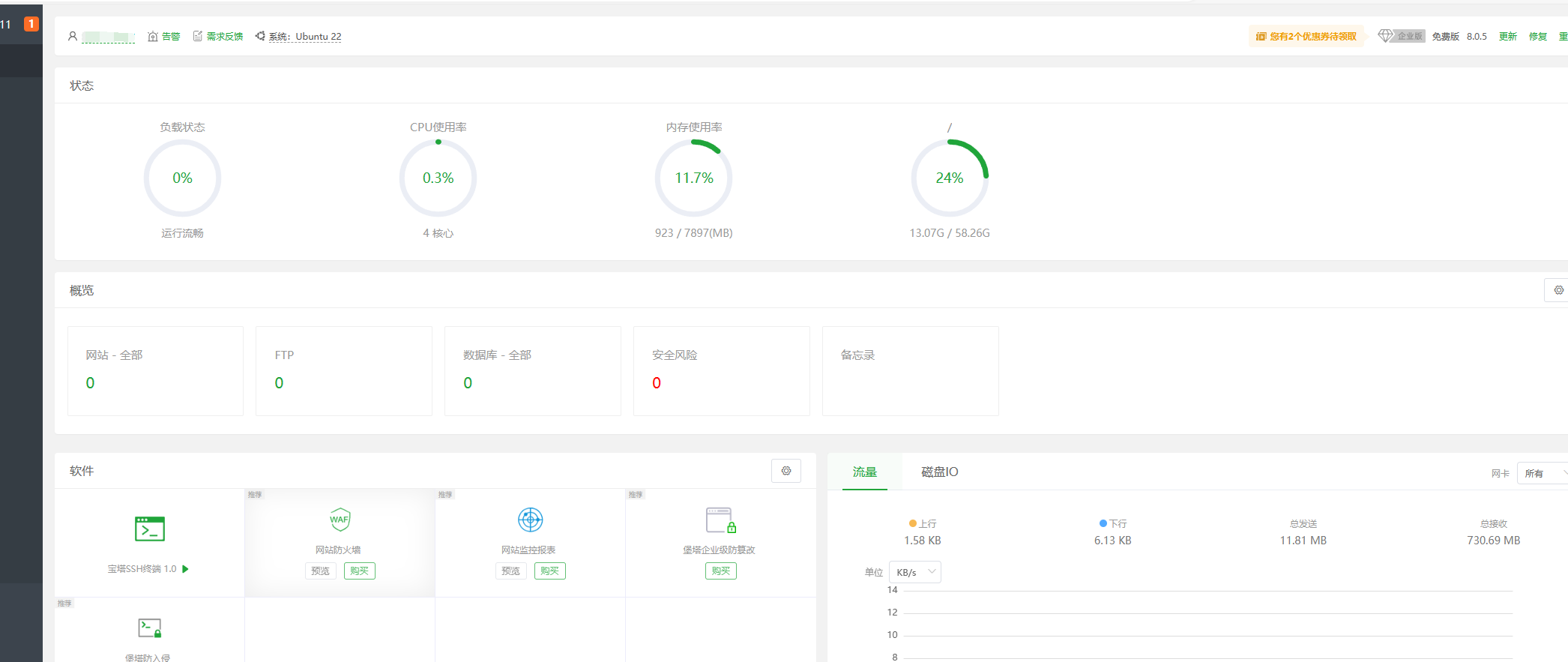Click the blue 下行 legend dot
Image resolution: width=1568 pixels, height=662 pixels.
point(1103,523)
